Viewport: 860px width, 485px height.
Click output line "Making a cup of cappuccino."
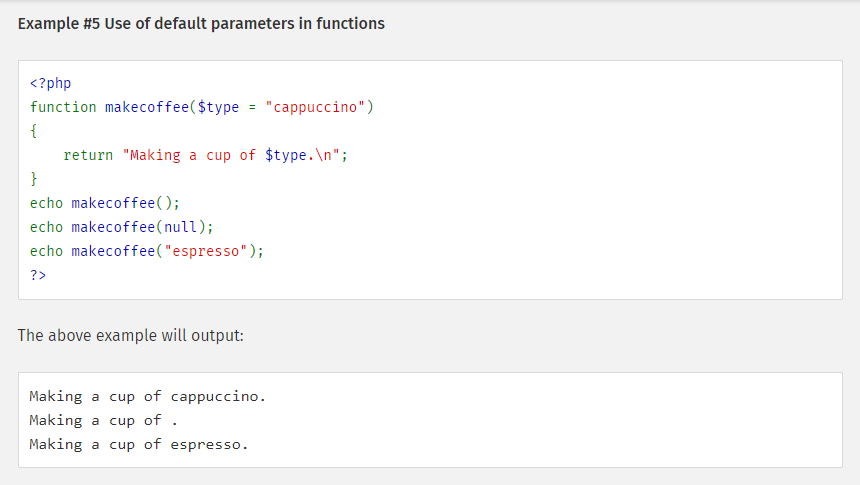pyautogui.click(x=148, y=396)
